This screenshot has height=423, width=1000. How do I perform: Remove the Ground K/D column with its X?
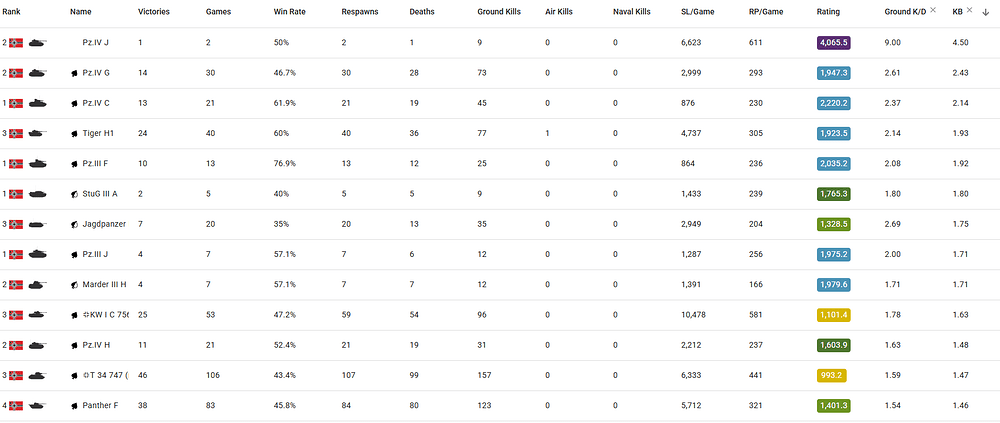tap(933, 10)
